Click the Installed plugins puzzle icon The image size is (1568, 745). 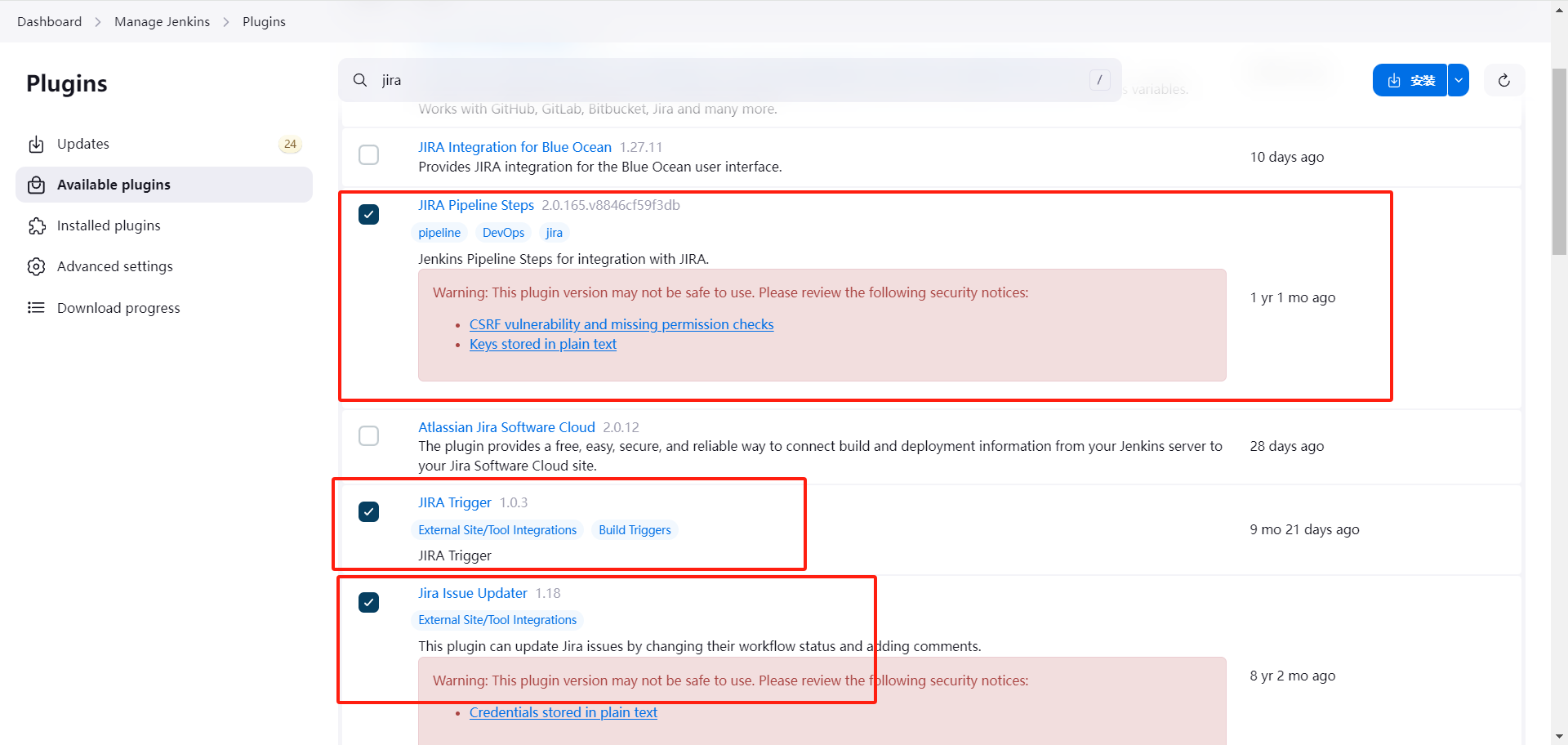click(36, 226)
